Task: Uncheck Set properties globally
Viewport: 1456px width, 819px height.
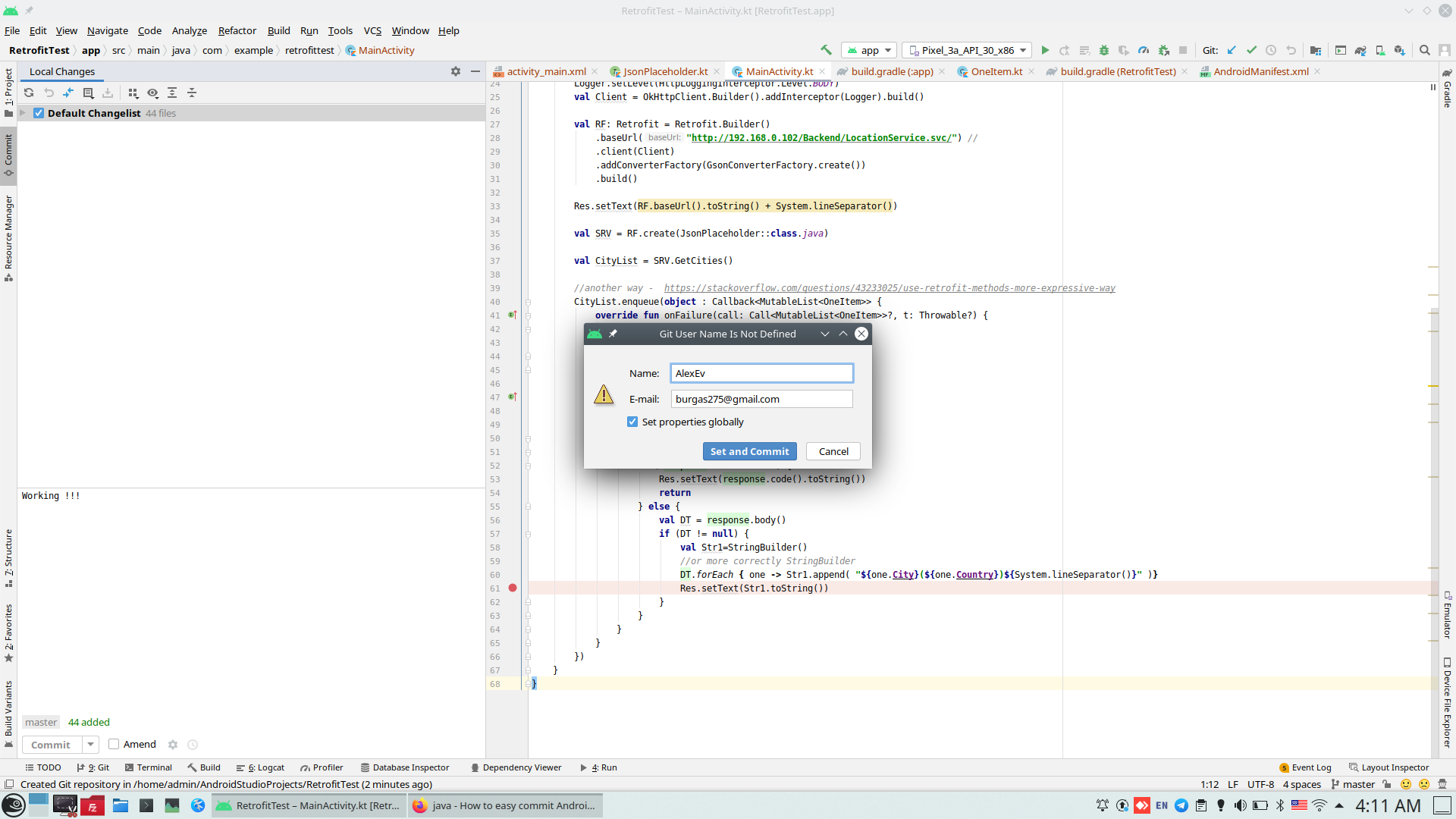Action: [632, 422]
